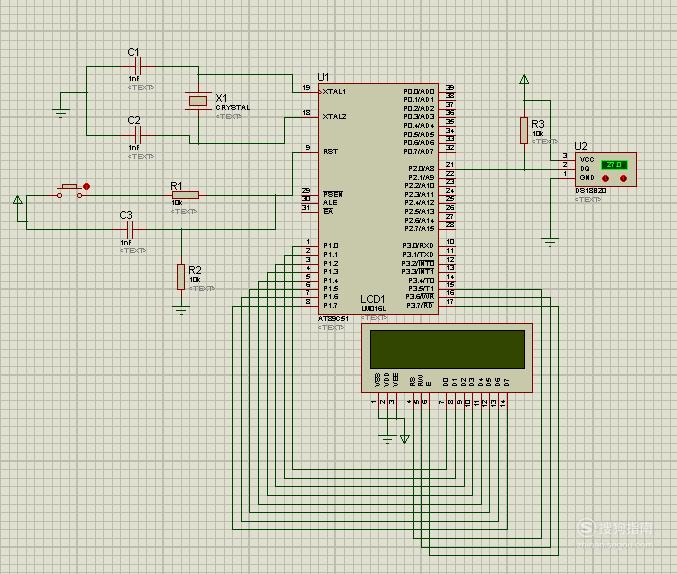Click the ground symbol left of C1
The image size is (677, 574).
[x=61, y=113]
